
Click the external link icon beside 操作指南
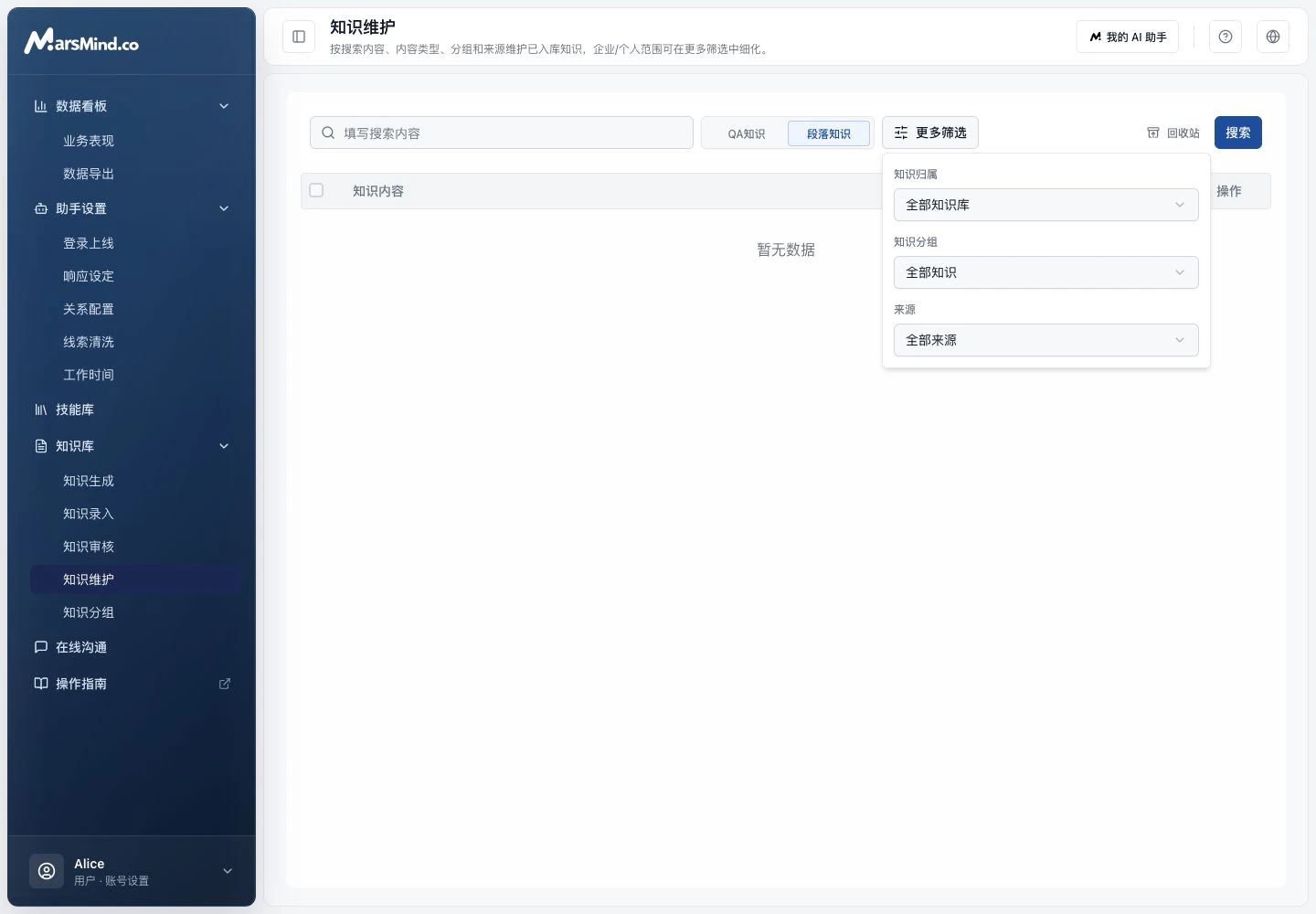pyautogui.click(x=225, y=684)
